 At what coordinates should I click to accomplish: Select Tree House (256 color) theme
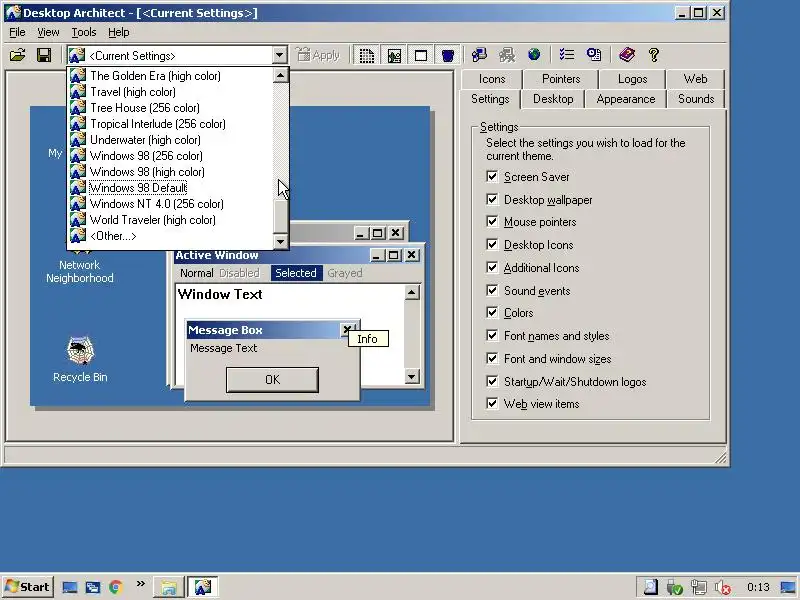coord(170,108)
